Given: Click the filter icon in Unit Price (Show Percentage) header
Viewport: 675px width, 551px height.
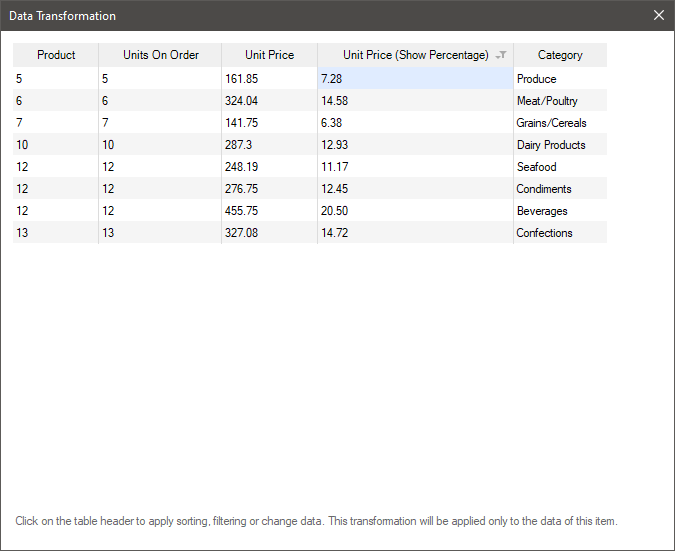Looking at the screenshot, I should (x=501, y=56).
